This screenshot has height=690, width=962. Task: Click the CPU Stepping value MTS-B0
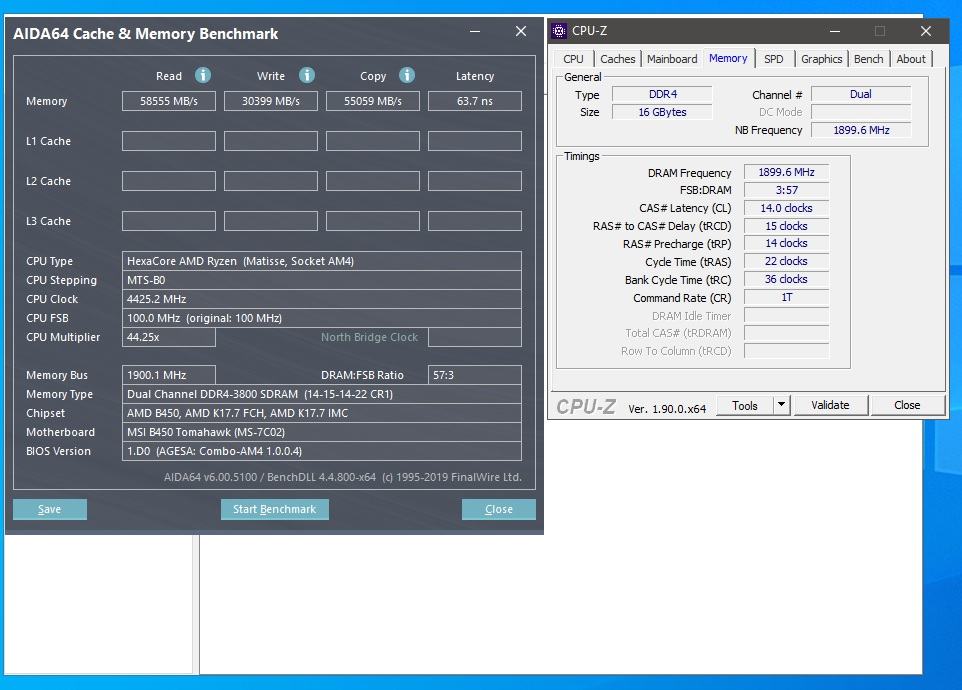pyautogui.click(x=321, y=280)
